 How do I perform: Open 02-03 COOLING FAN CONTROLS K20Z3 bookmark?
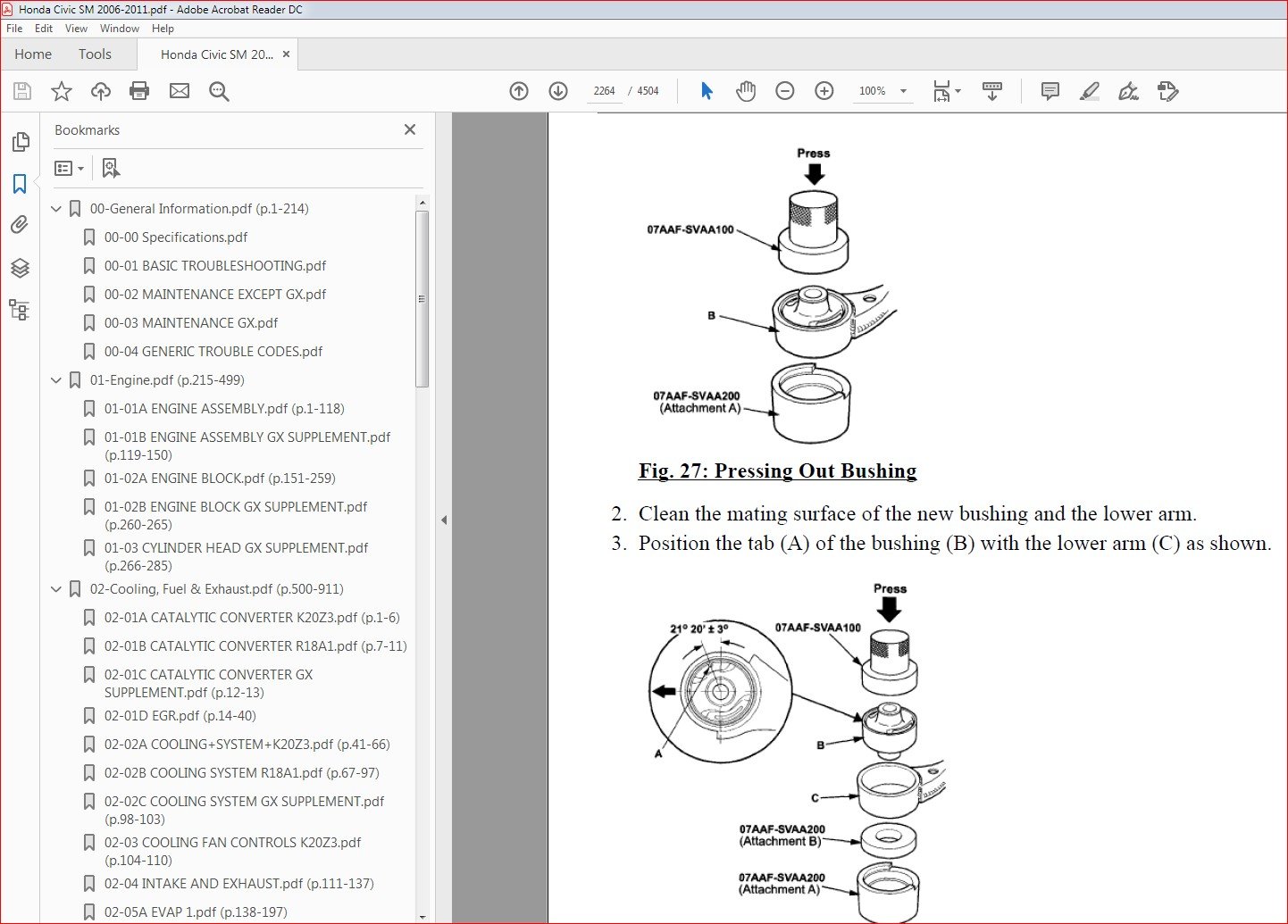[x=233, y=852]
